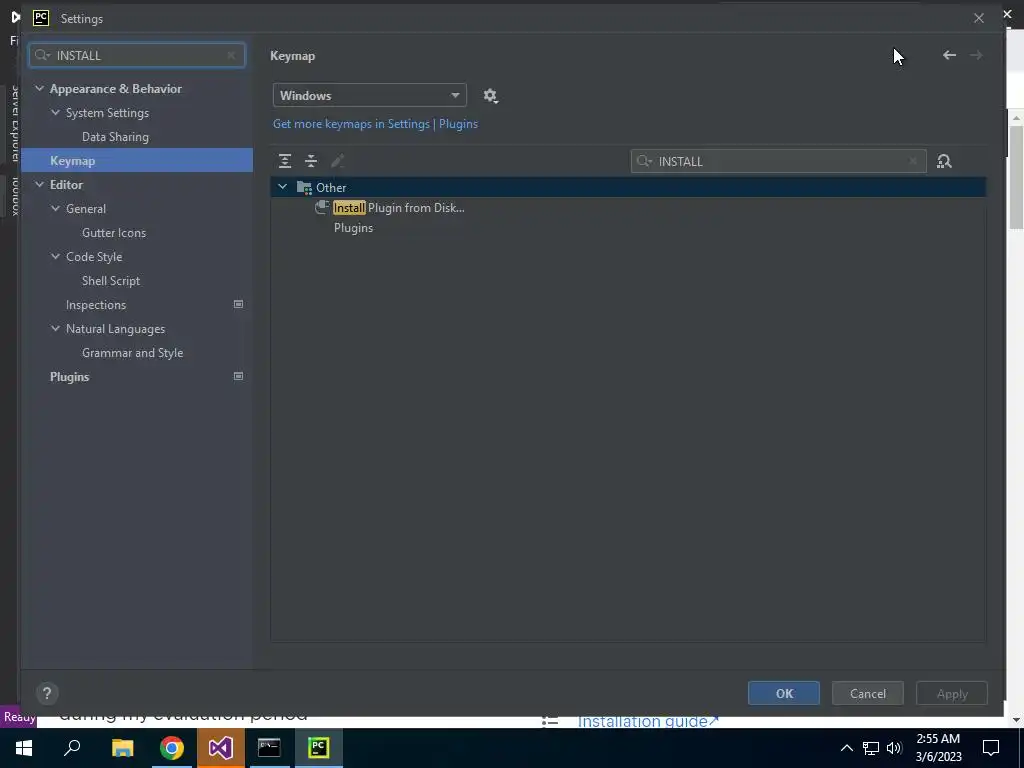Collapse the Code Style node
This screenshot has width=1024, height=768.
pos(56,257)
